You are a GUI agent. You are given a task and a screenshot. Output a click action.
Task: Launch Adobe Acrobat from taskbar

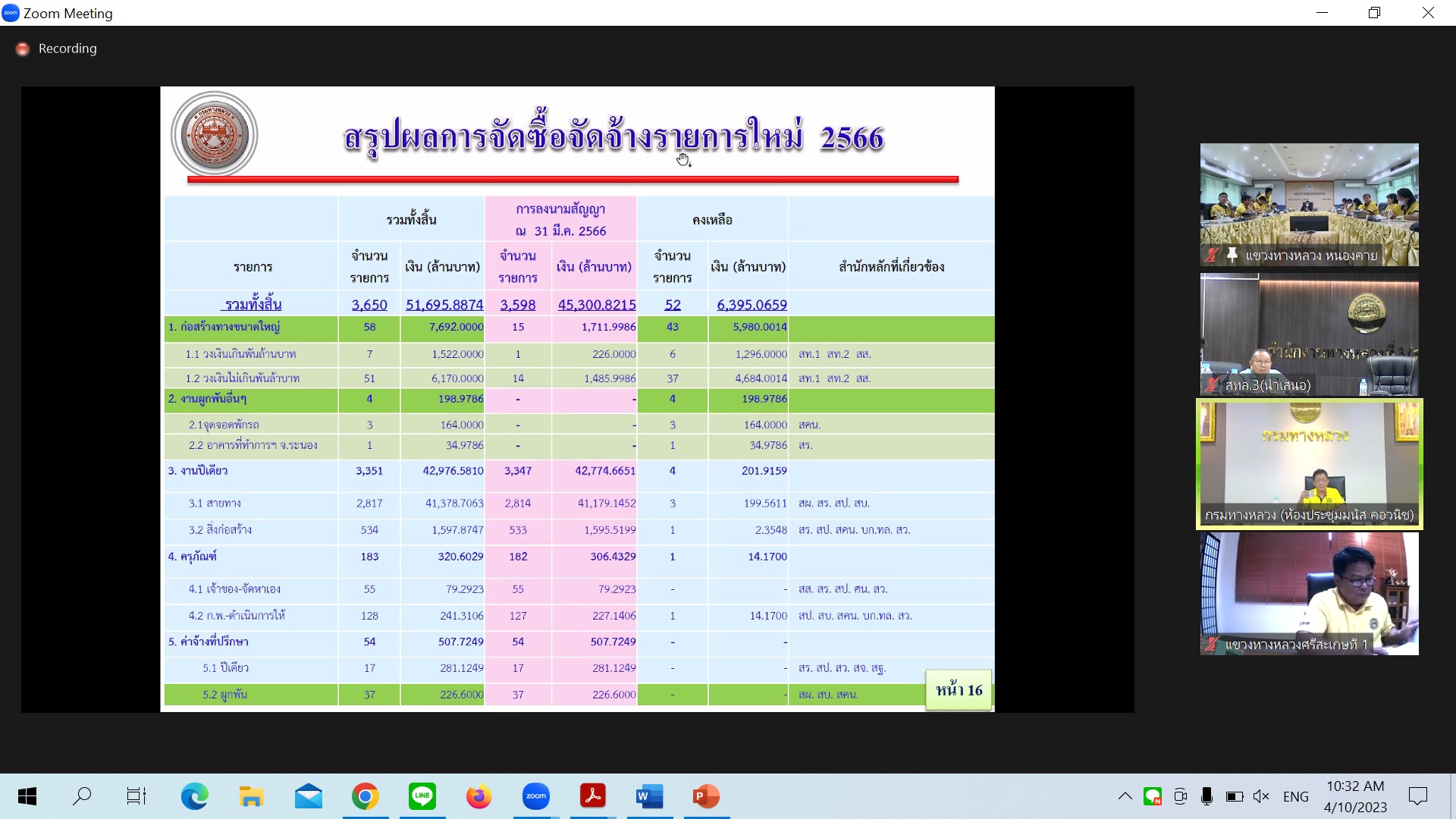pos(592,796)
